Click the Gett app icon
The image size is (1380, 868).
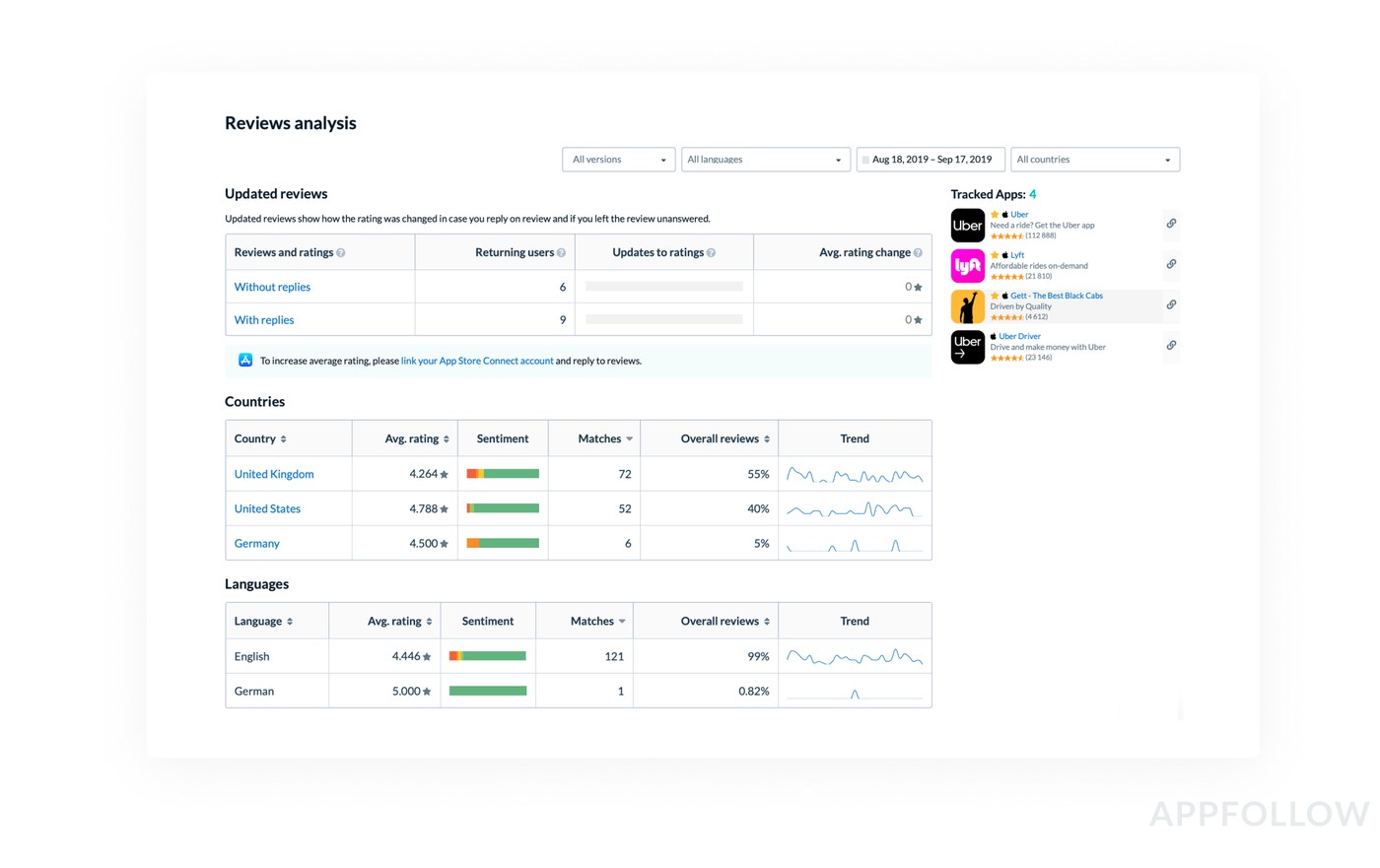967,306
